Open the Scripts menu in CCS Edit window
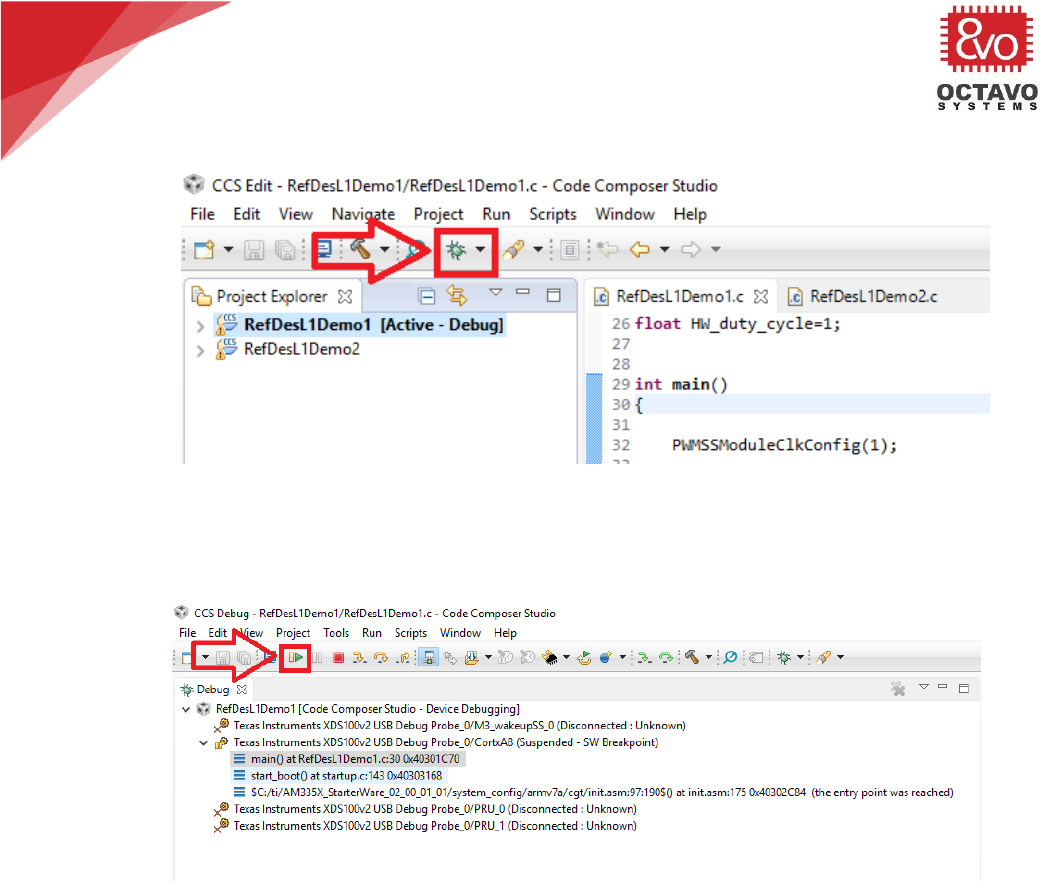This screenshot has height=881, width=1046. [552, 214]
